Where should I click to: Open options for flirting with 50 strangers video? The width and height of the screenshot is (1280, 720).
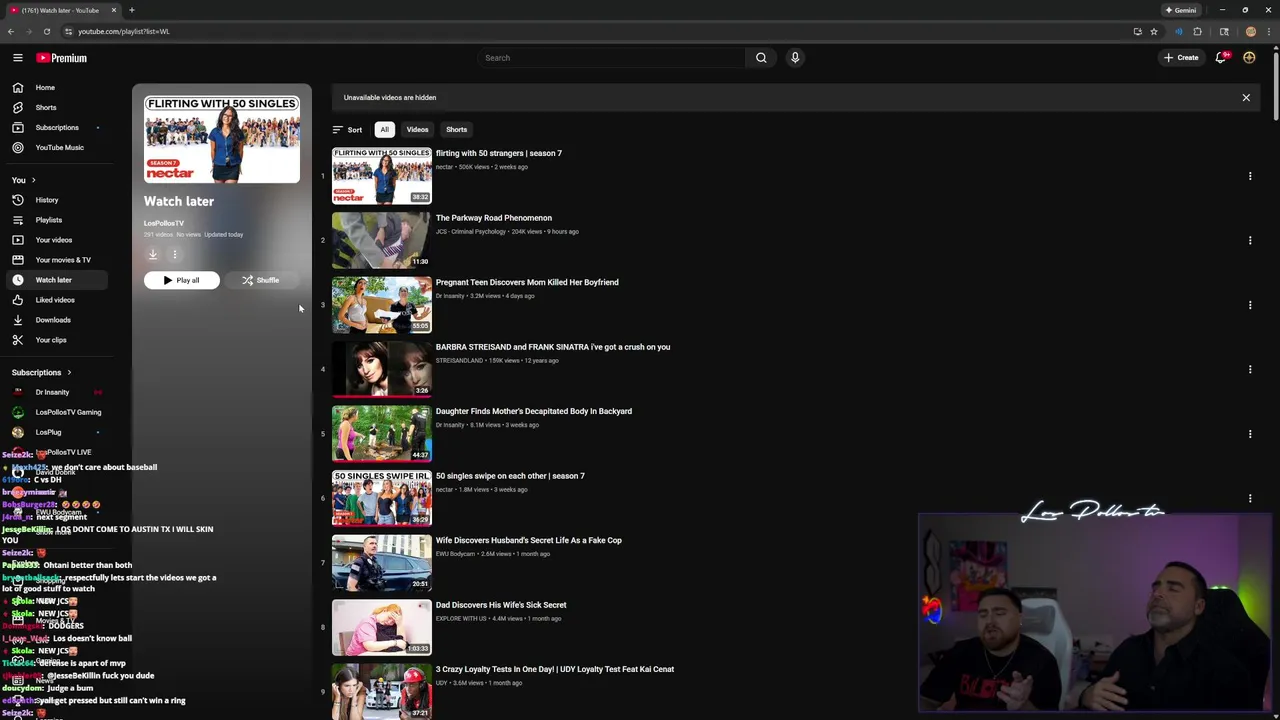[x=1249, y=176]
